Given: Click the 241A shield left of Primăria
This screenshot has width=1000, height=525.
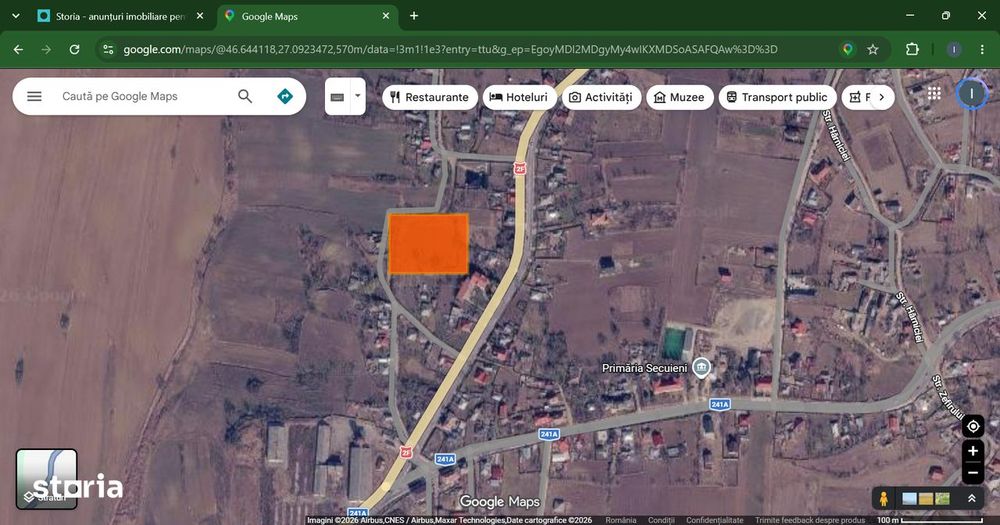Looking at the screenshot, I should tap(548, 434).
